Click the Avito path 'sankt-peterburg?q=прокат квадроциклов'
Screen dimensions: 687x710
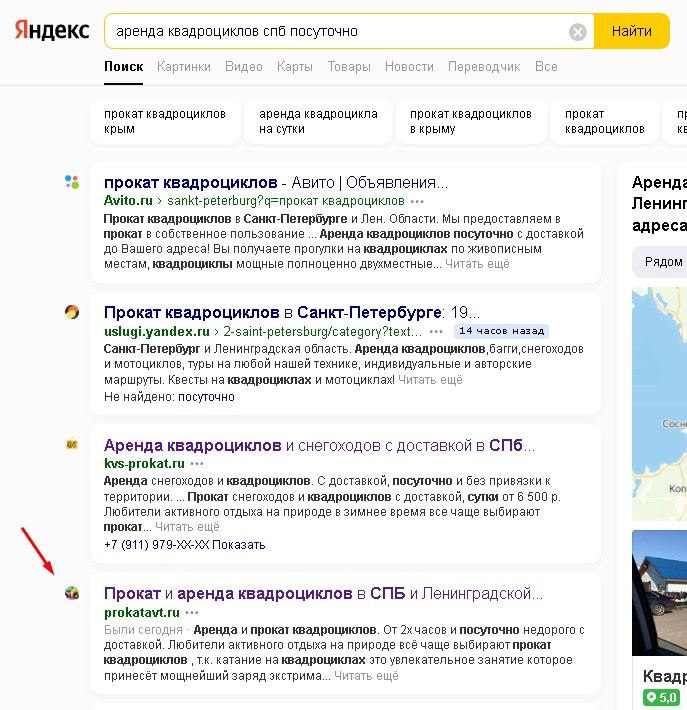click(x=286, y=201)
